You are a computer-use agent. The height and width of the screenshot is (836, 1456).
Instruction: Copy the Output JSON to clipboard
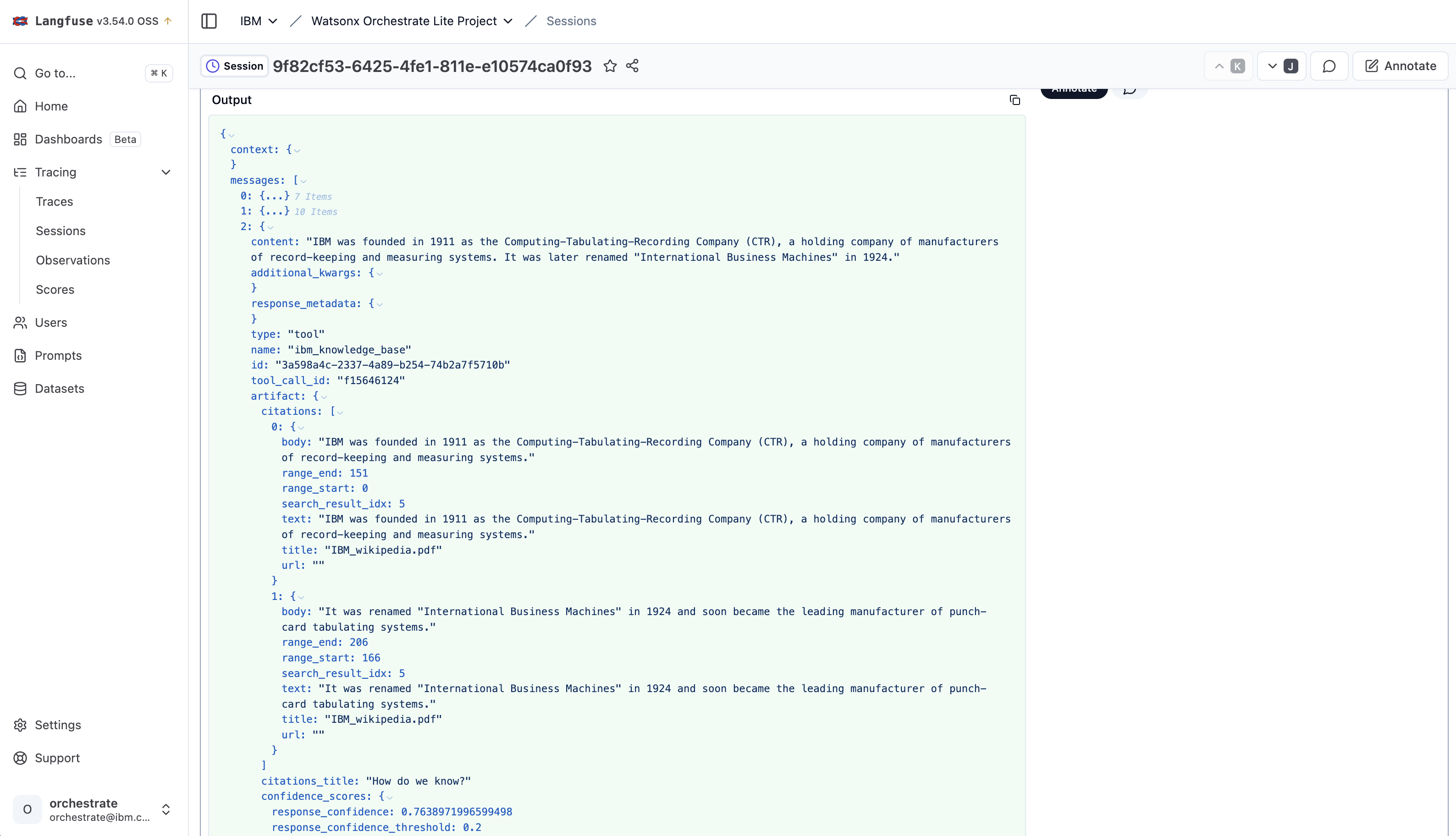pos(1015,100)
